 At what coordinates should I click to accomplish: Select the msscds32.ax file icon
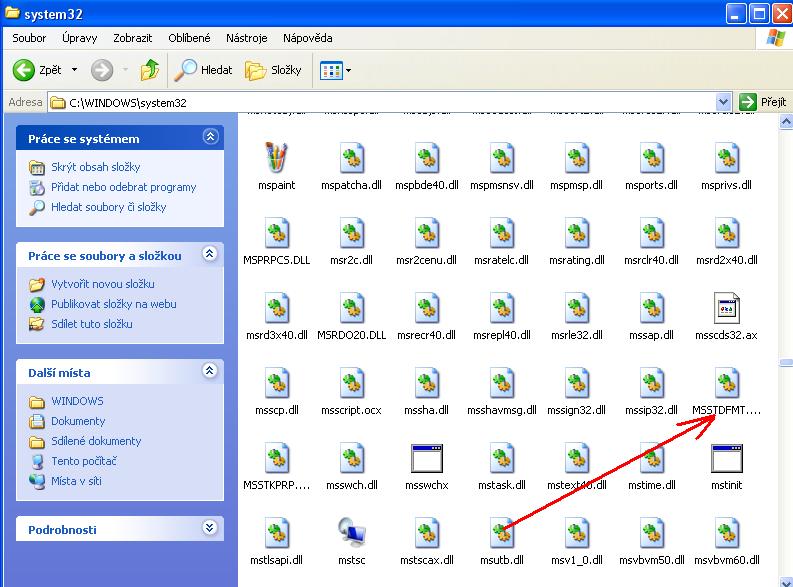[727, 307]
